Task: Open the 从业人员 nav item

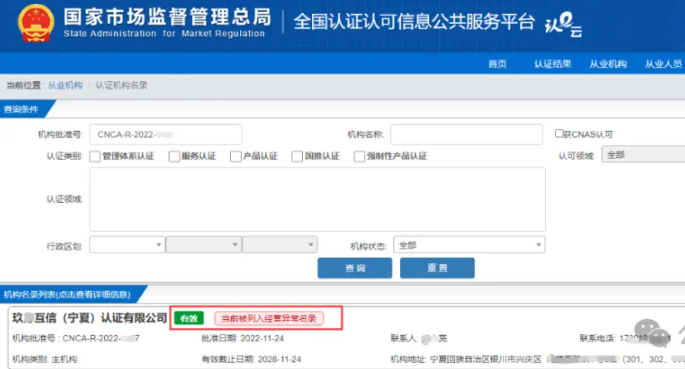Action: [x=663, y=64]
